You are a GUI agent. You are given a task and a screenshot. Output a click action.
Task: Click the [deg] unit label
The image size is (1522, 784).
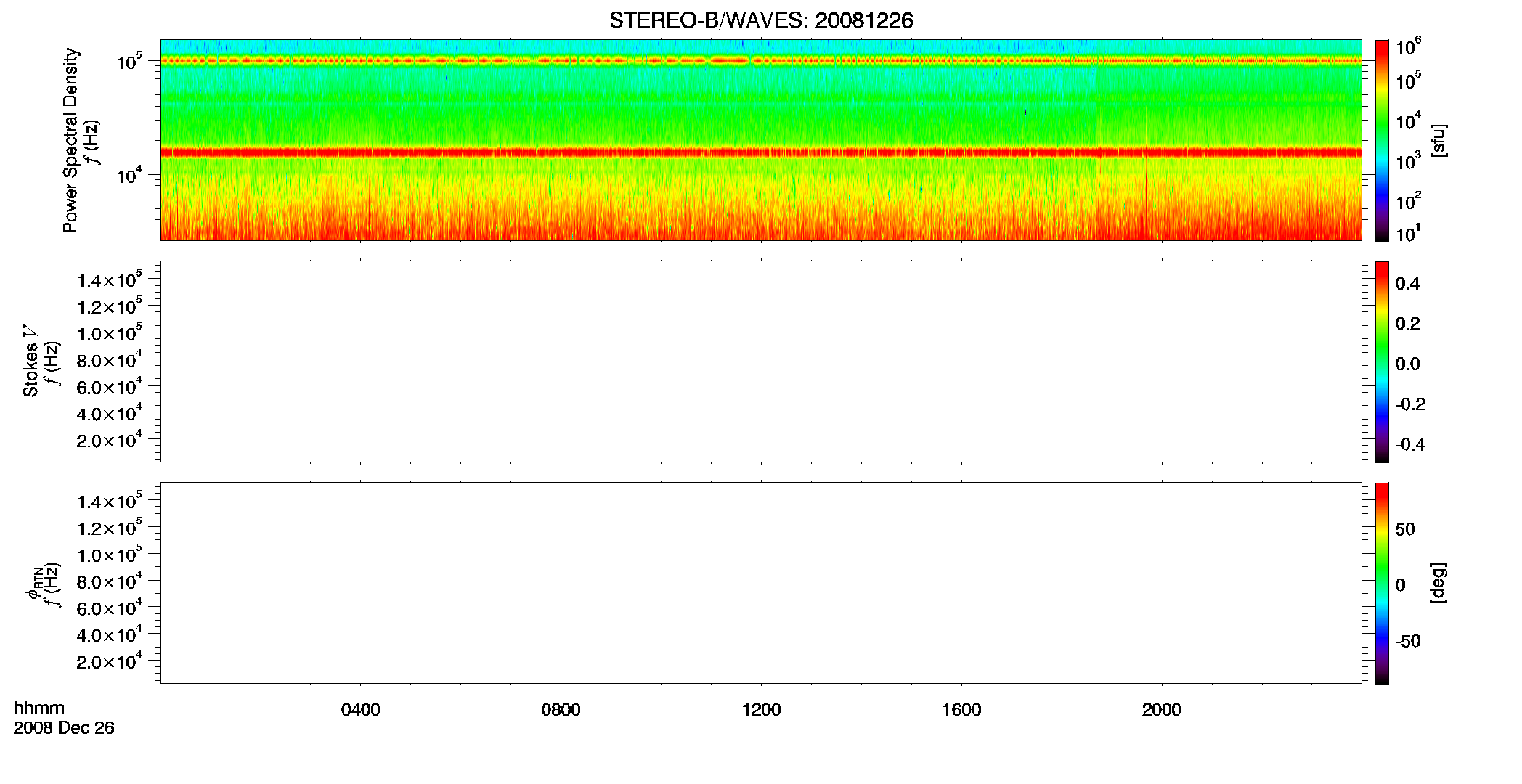[x=1438, y=583]
